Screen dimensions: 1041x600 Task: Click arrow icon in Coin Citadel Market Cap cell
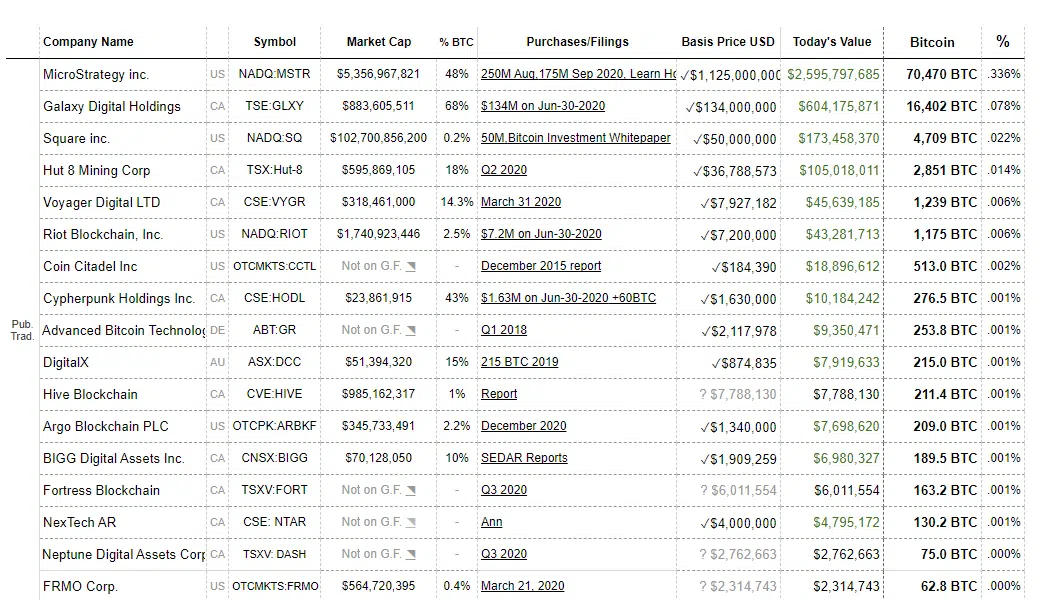point(411,267)
